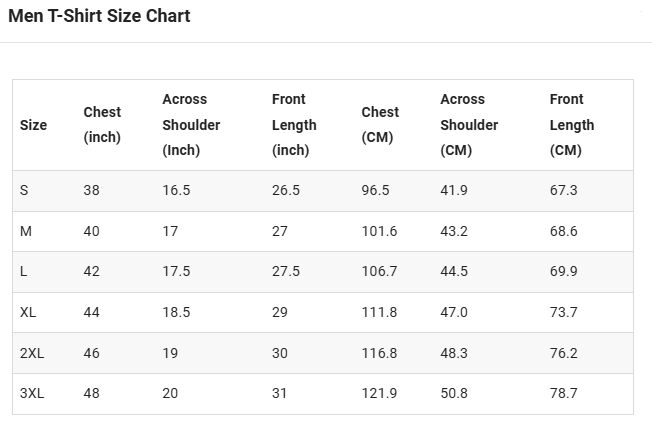Click the Front Length (inch) header
Image resolution: width=652 pixels, height=445 pixels.
click(x=294, y=125)
